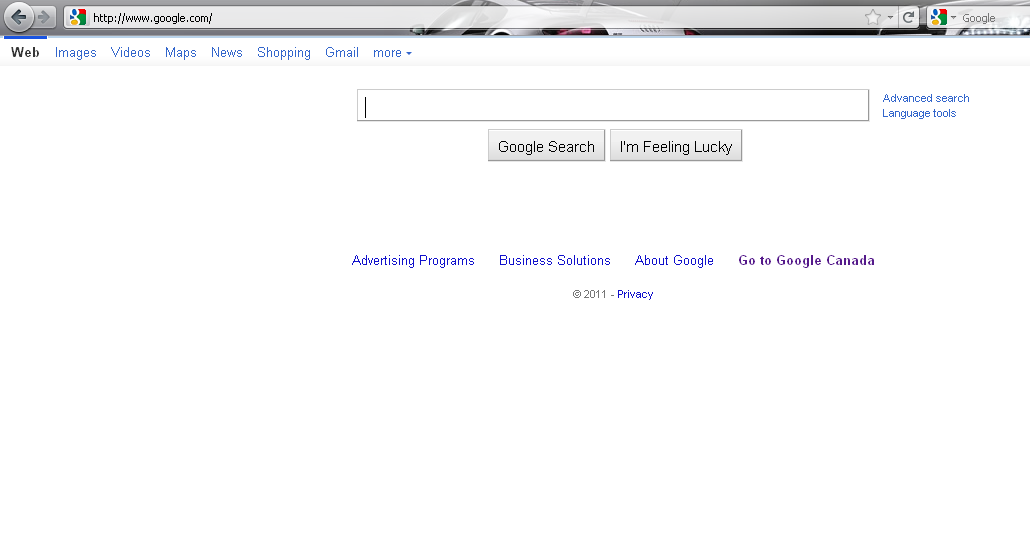The image size is (1030, 535).
Task: Click Go to Google Canada link
Action: 807,260
